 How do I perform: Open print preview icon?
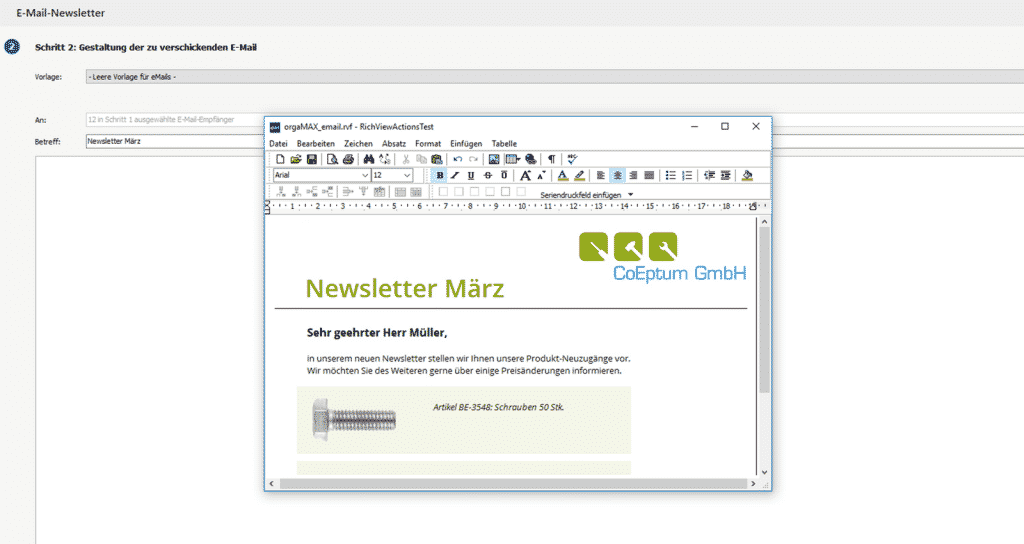[332, 159]
